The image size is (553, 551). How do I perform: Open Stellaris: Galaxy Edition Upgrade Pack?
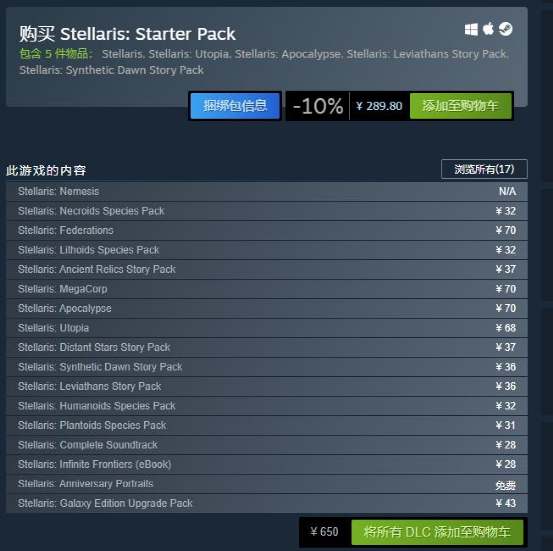pyautogui.click(x=267, y=503)
